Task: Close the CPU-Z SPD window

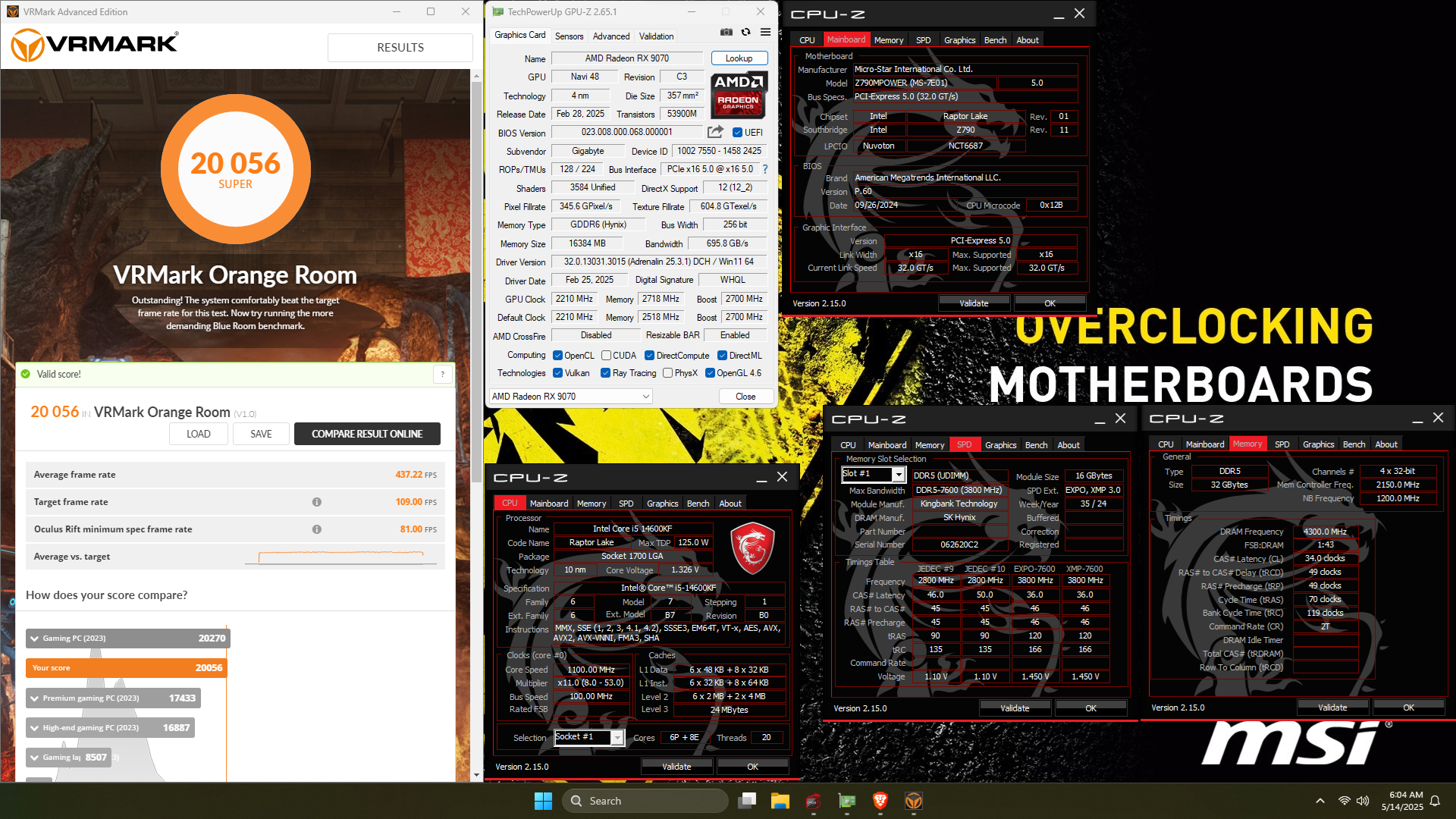Action: (1120, 419)
